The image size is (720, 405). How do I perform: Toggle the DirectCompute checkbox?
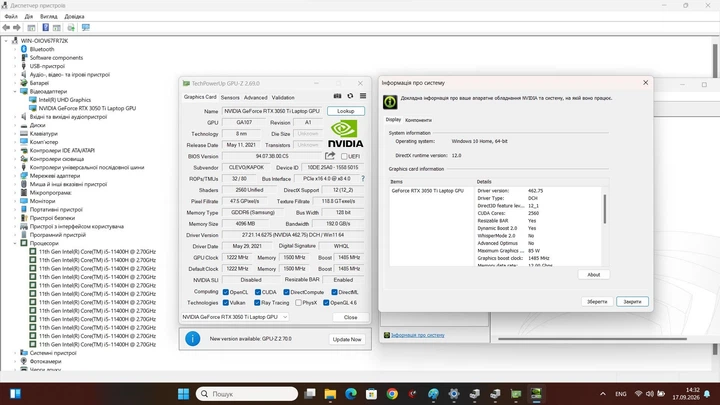point(286,292)
